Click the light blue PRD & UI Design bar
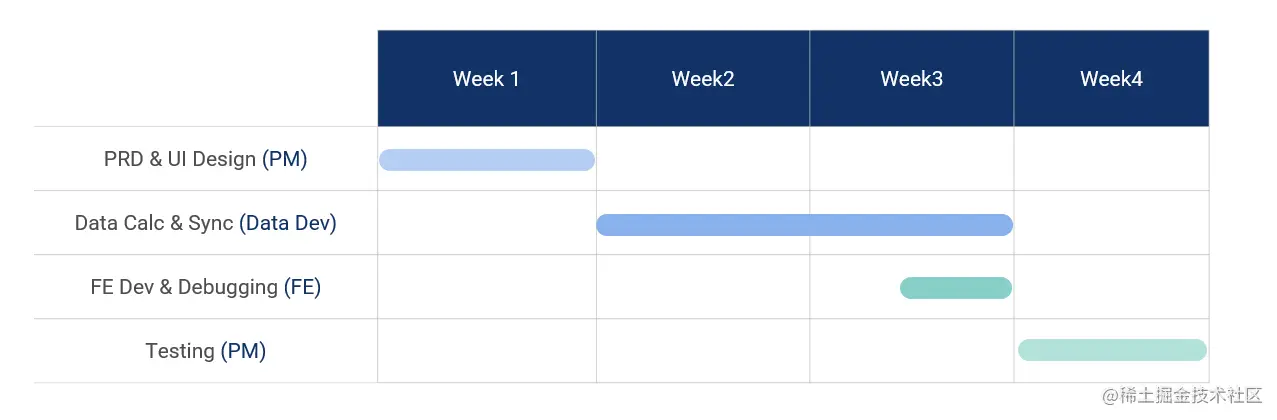 coord(486,160)
